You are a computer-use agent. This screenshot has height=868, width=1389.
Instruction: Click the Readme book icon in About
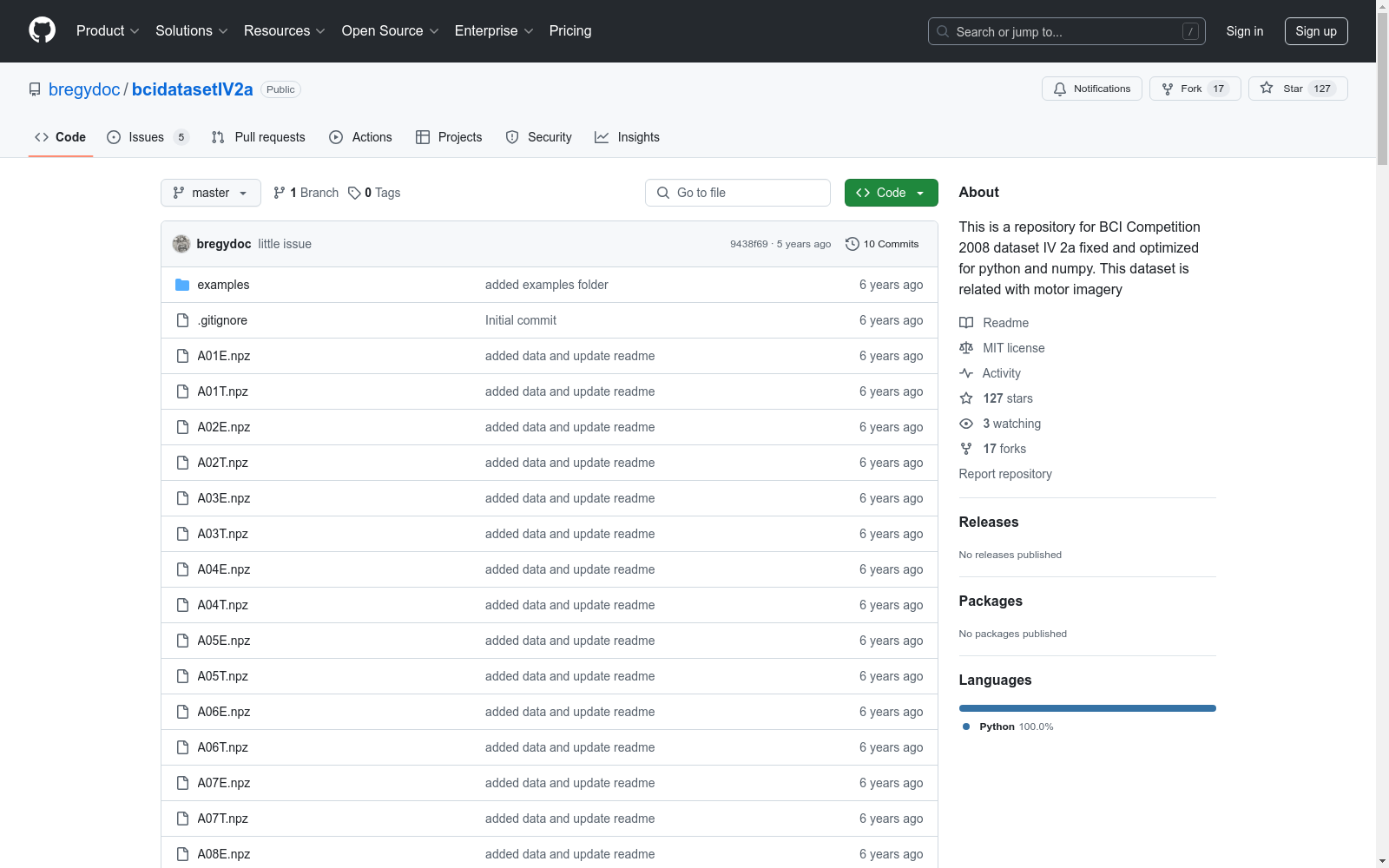[x=966, y=323]
